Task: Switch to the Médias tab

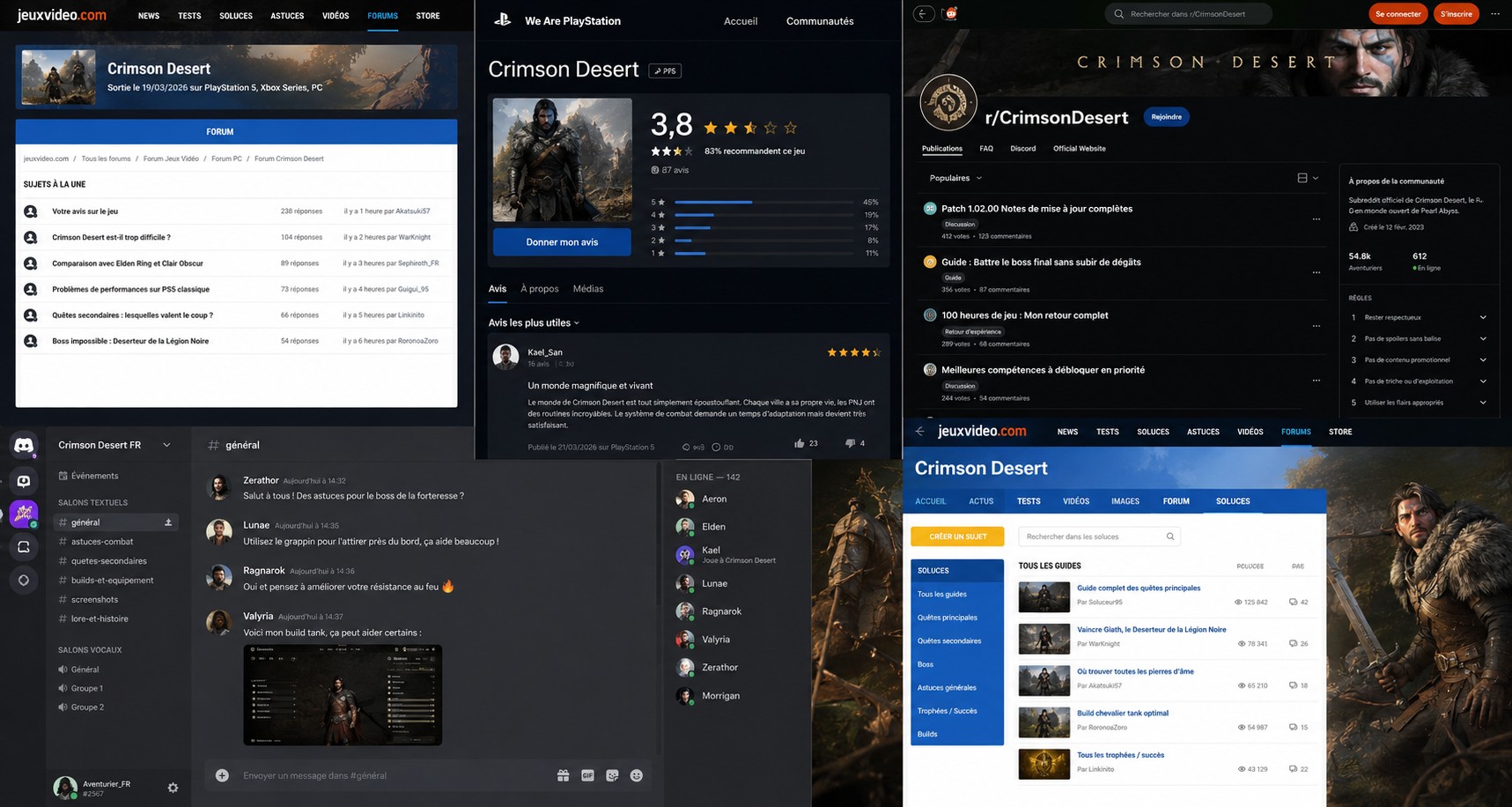Action: [x=588, y=289]
